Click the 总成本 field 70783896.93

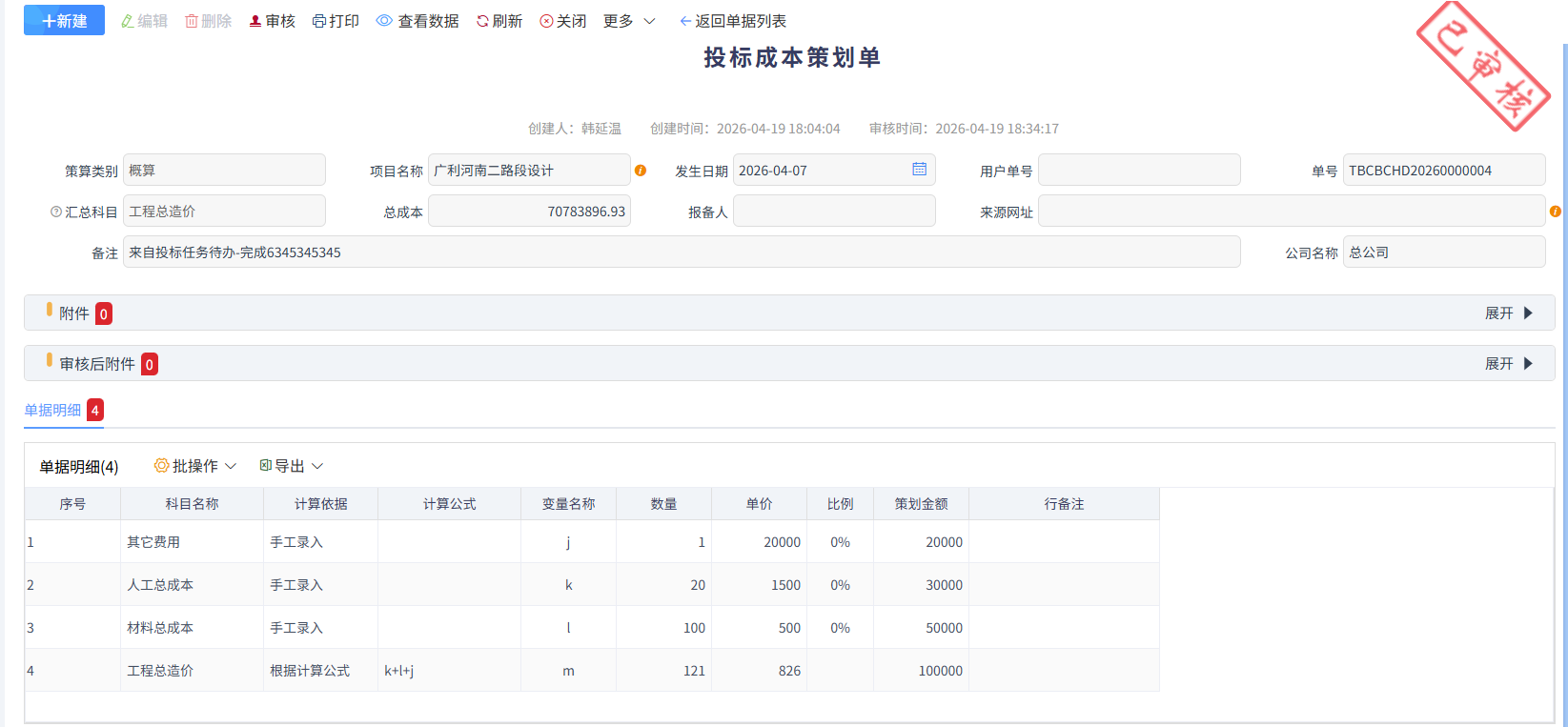click(x=529, y=211)
